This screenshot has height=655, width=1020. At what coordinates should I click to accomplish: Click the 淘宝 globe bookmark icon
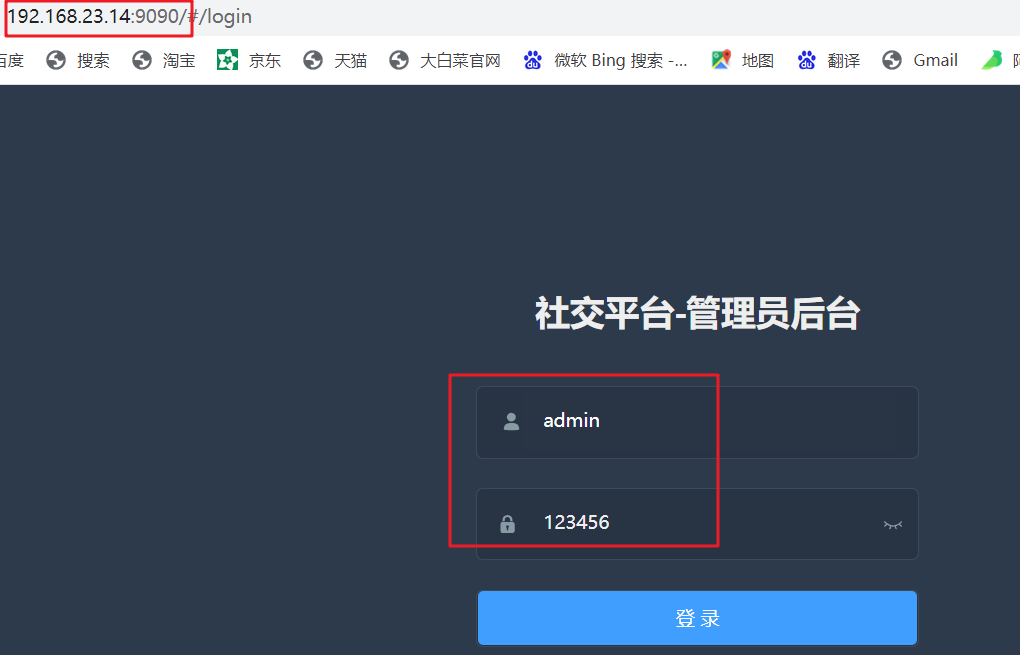pos(142,60)
